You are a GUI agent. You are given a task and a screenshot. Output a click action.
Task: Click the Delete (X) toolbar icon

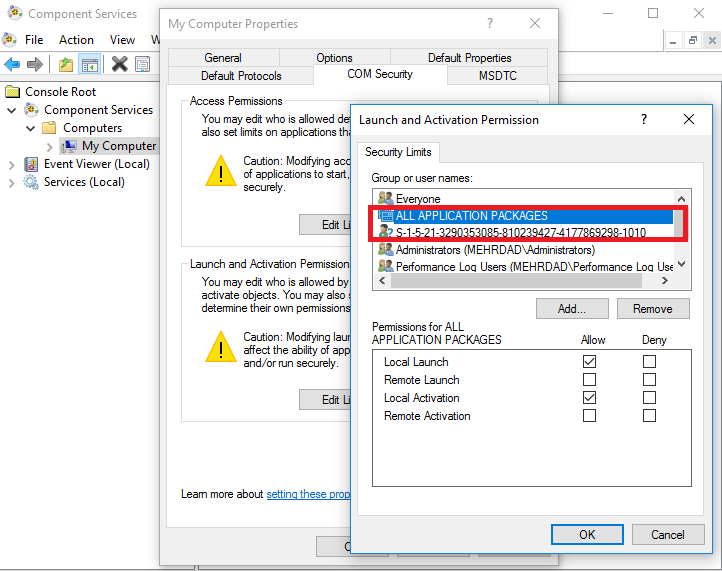[120, 64]
